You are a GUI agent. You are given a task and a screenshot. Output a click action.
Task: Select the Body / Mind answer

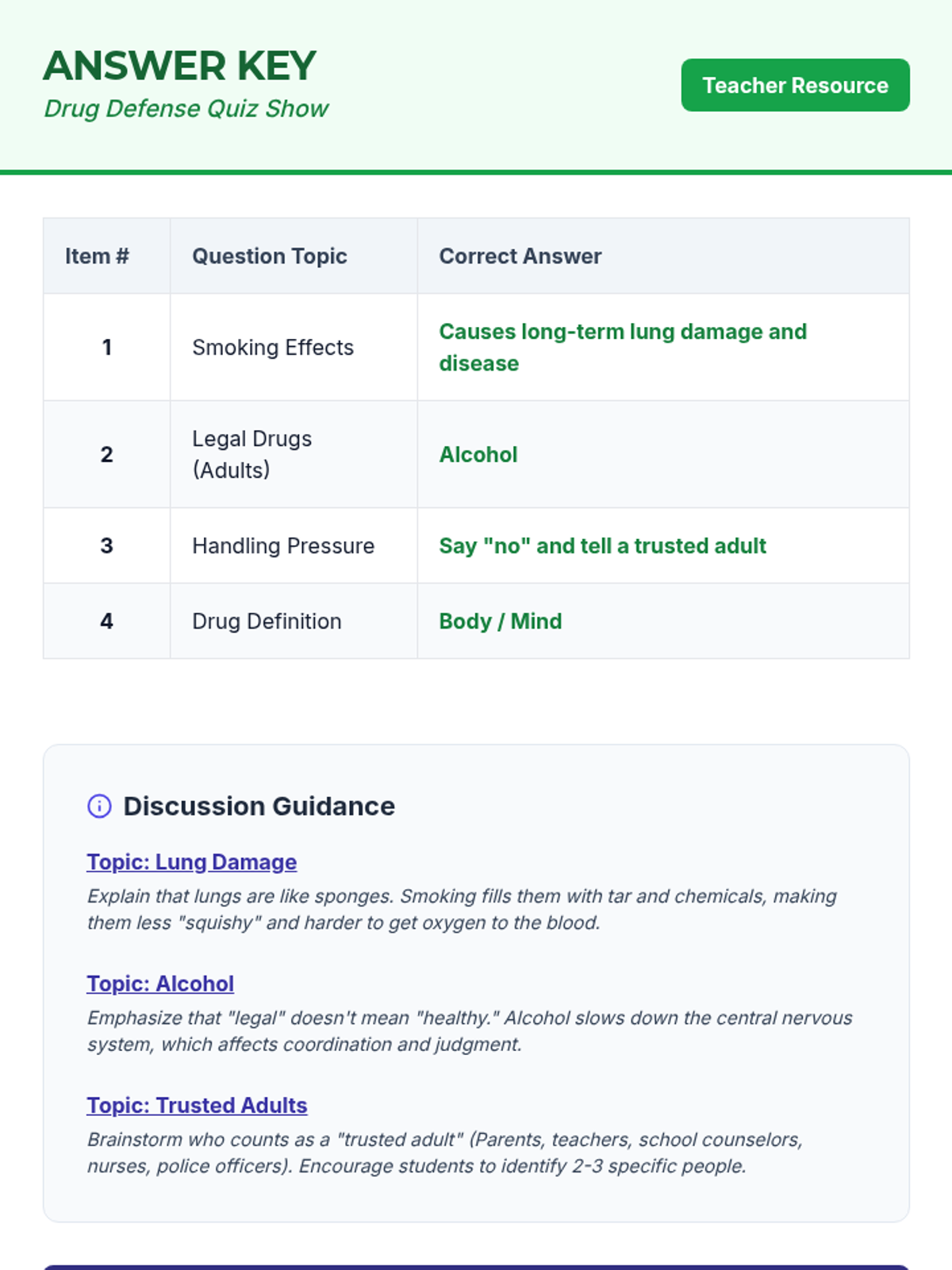501,622
